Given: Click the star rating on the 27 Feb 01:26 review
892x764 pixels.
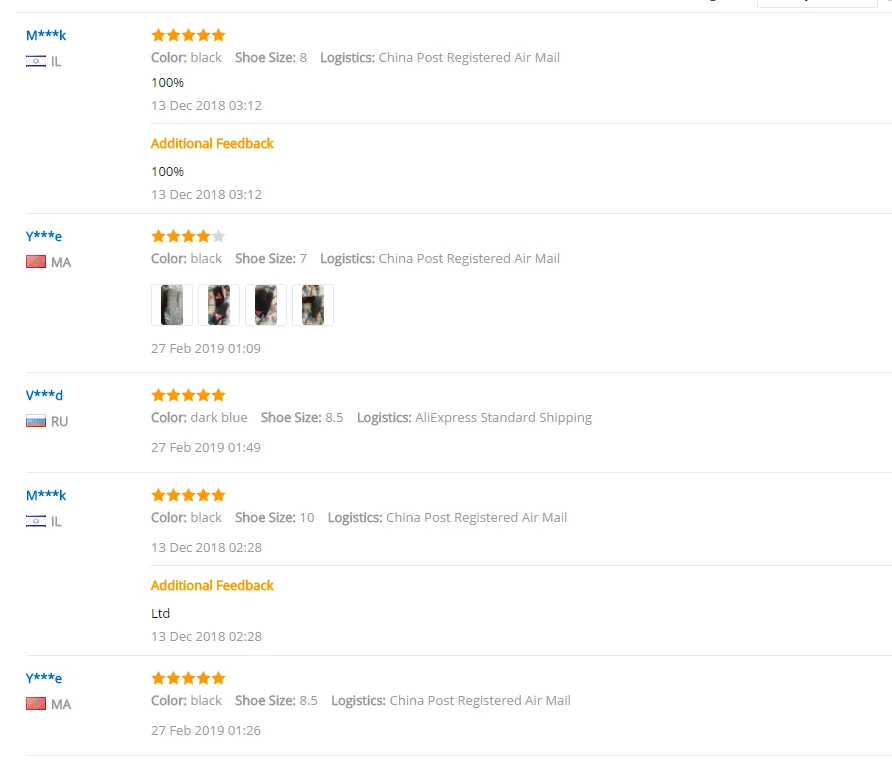Looking at the screenshot, I should tap(188, 678).
